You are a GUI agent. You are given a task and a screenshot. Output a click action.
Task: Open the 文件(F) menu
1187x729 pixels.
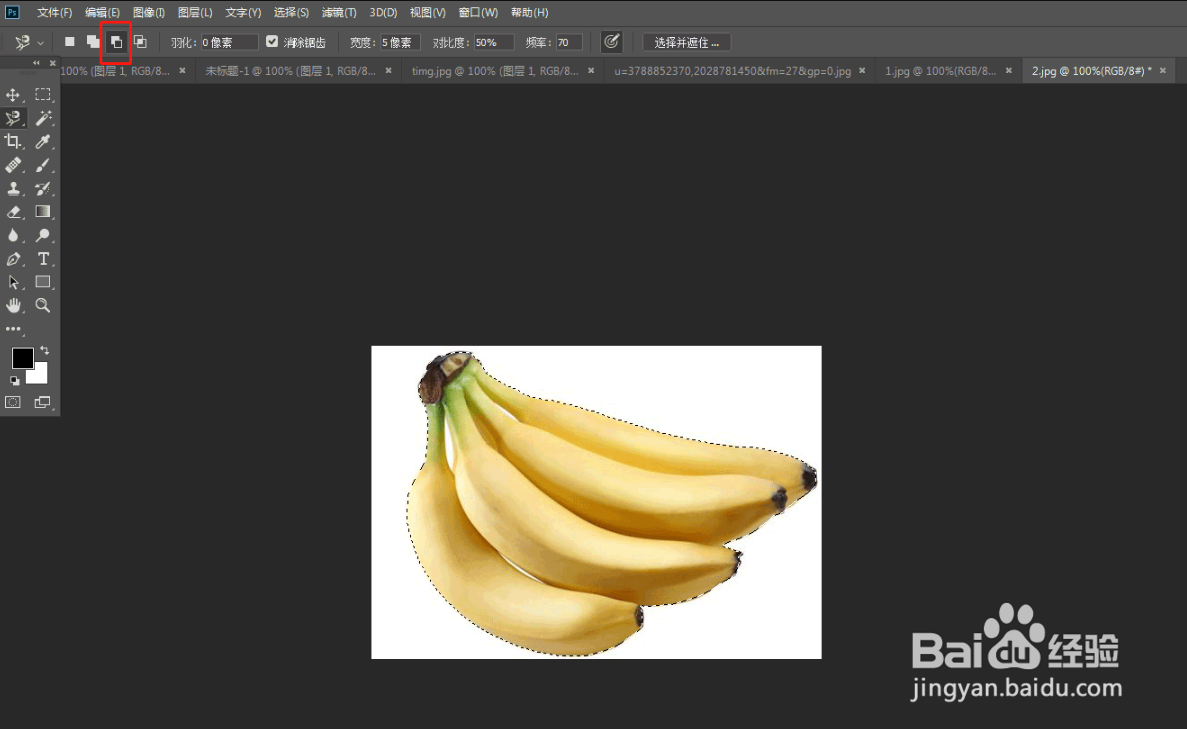point(55,13)
